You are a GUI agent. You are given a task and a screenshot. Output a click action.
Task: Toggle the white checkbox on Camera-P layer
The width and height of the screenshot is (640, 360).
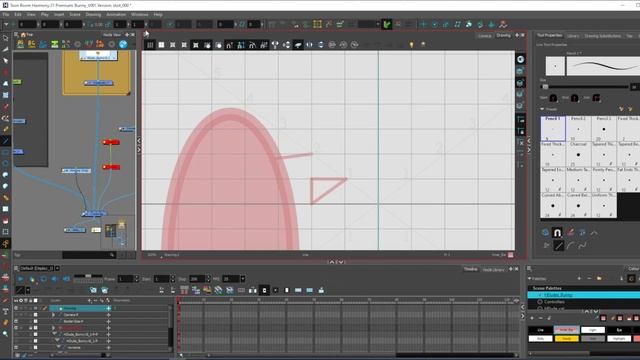pos(36,315)
